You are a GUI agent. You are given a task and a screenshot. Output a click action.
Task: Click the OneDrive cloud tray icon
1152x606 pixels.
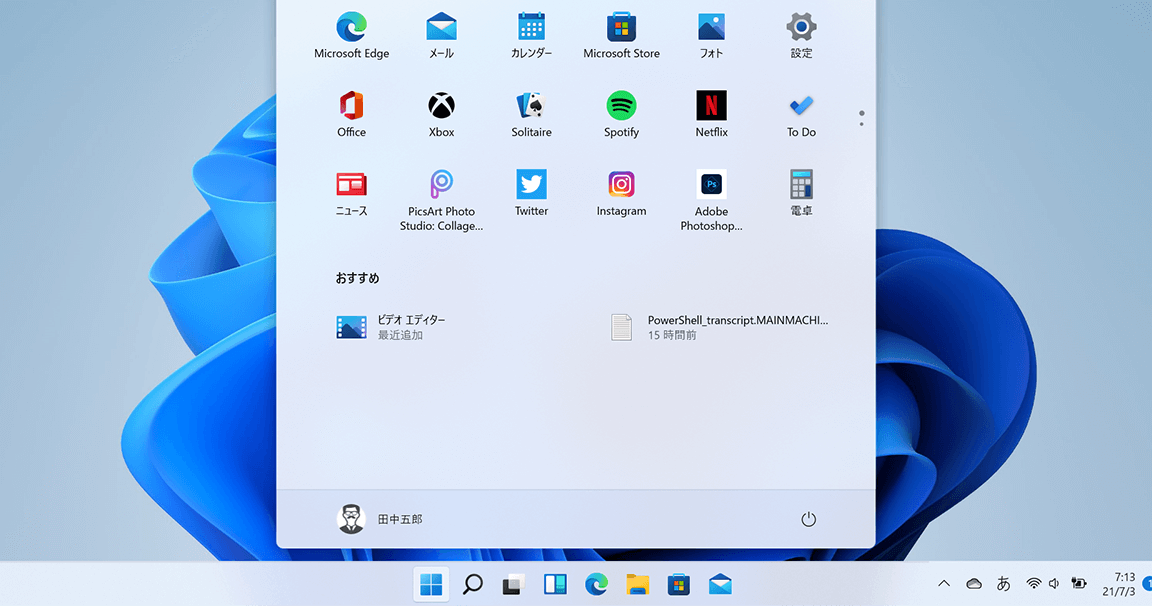(x=973, y=584)
